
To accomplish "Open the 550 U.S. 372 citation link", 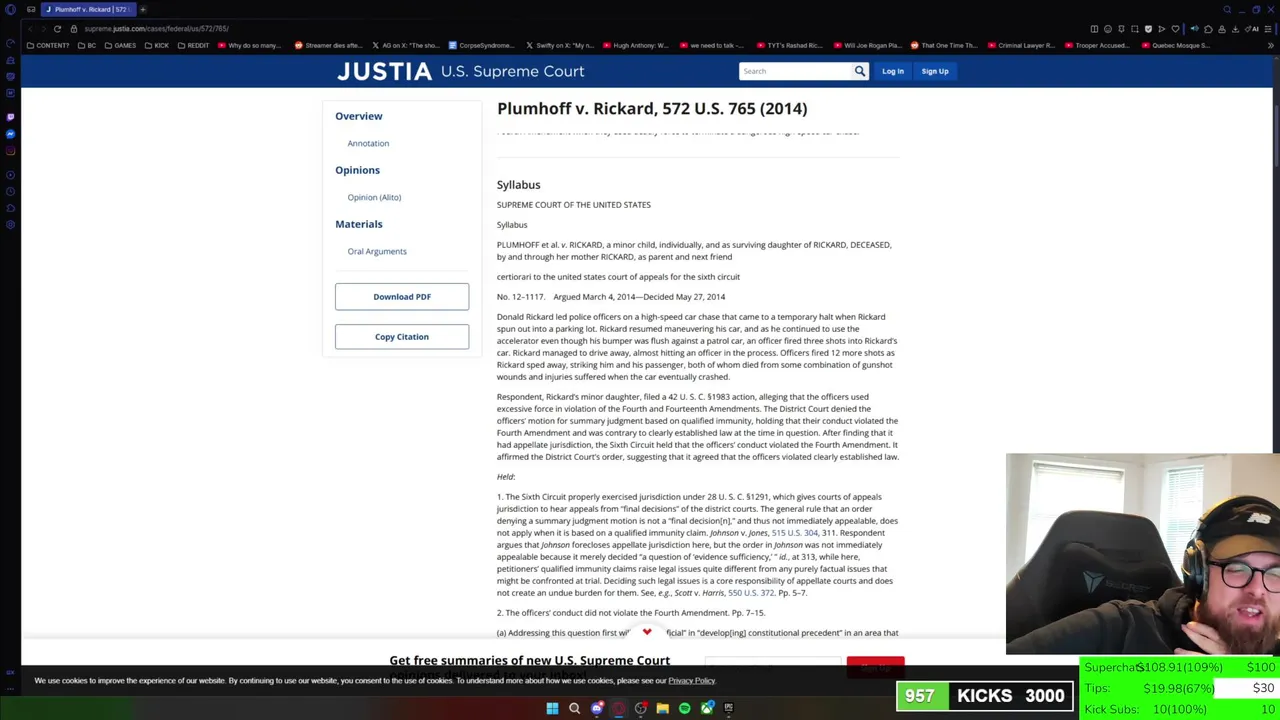I will [x=751, y=593].
